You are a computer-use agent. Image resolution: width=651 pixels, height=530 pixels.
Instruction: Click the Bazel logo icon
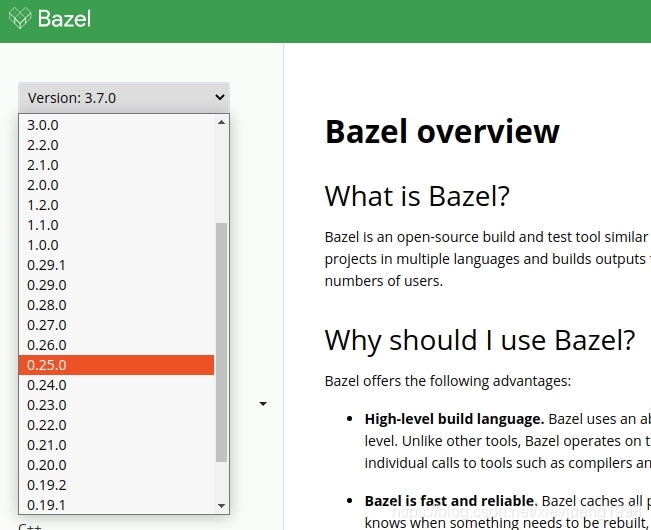(x=20, y=18)
